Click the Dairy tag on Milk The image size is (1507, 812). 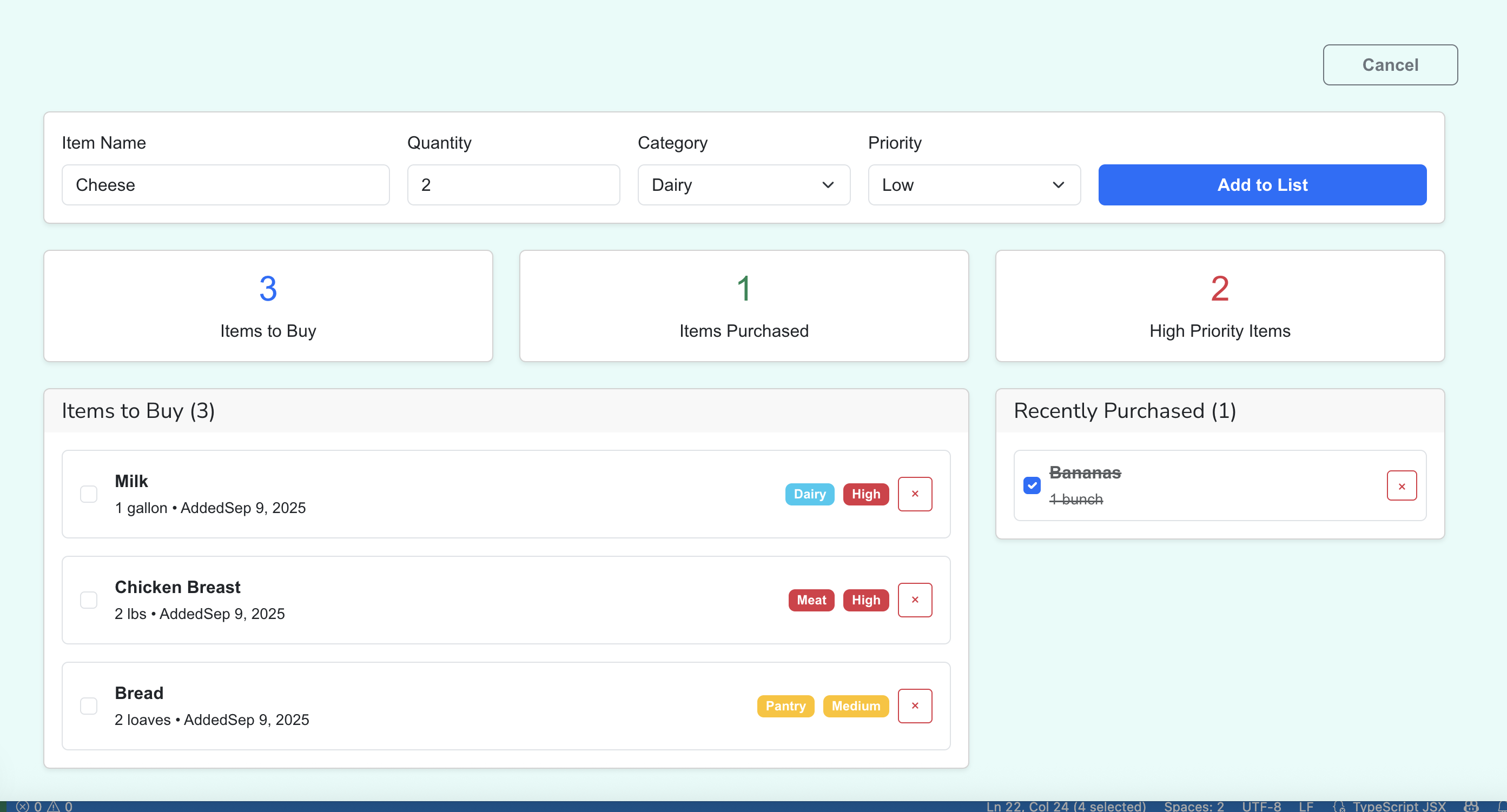[809, 494]
